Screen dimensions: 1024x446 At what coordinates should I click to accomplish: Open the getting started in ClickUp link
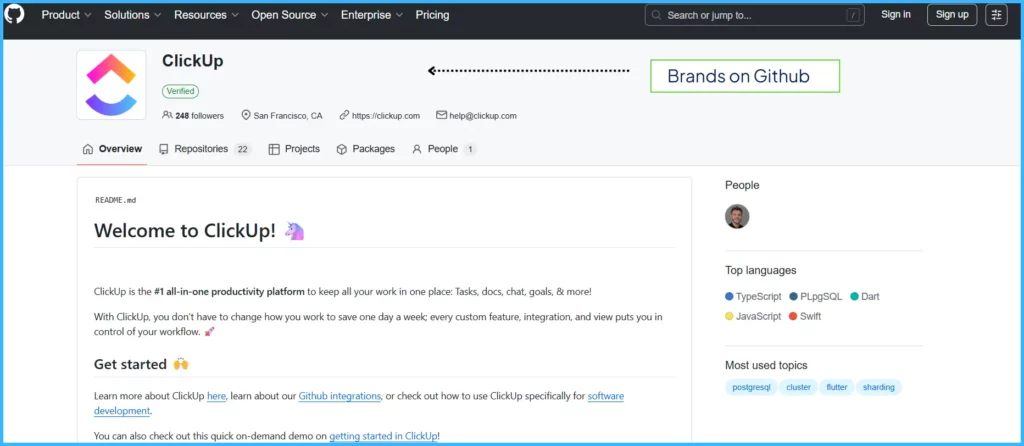coord(383,436)
